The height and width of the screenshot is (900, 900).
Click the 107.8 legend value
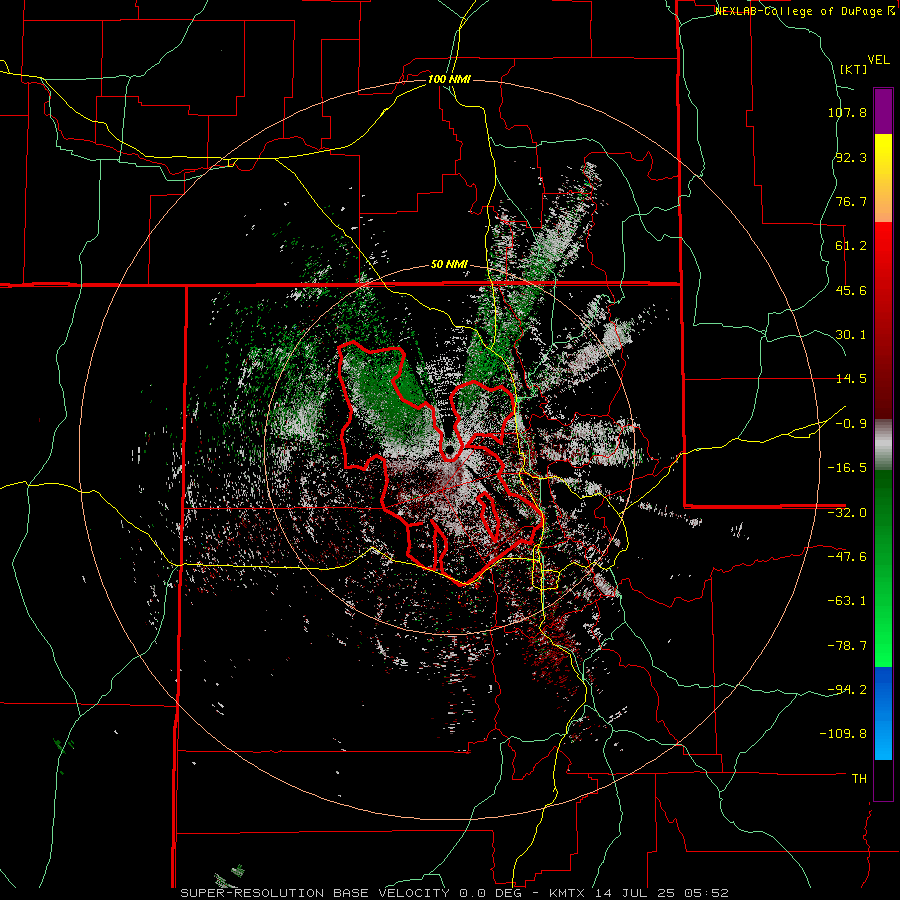click(x=847, y=112)
